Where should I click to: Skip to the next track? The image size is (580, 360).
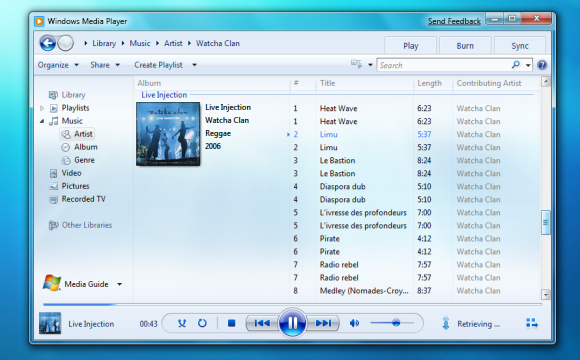(x=323, y=323)
